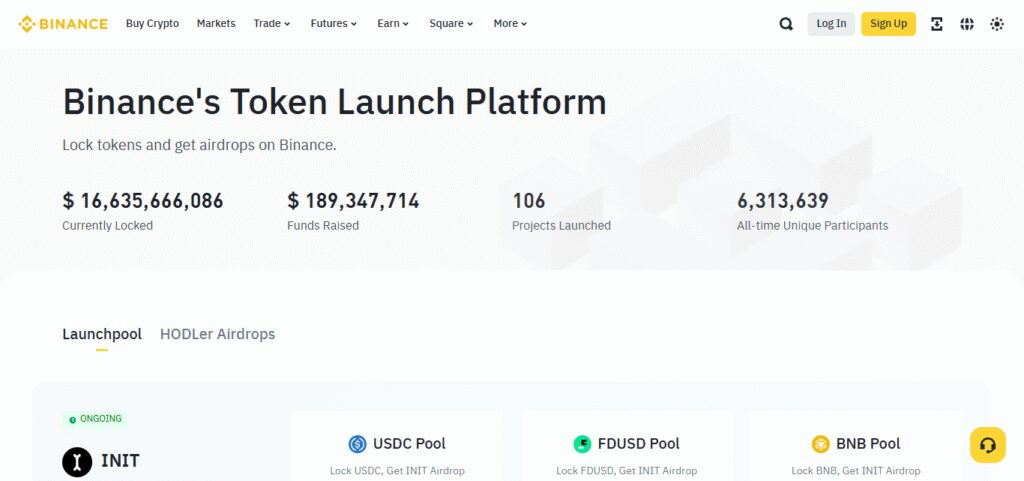The height and width of the screenshot is (481, 1024).
Task: Click the ONGOING status badge
Action: [x=95, y=419]
